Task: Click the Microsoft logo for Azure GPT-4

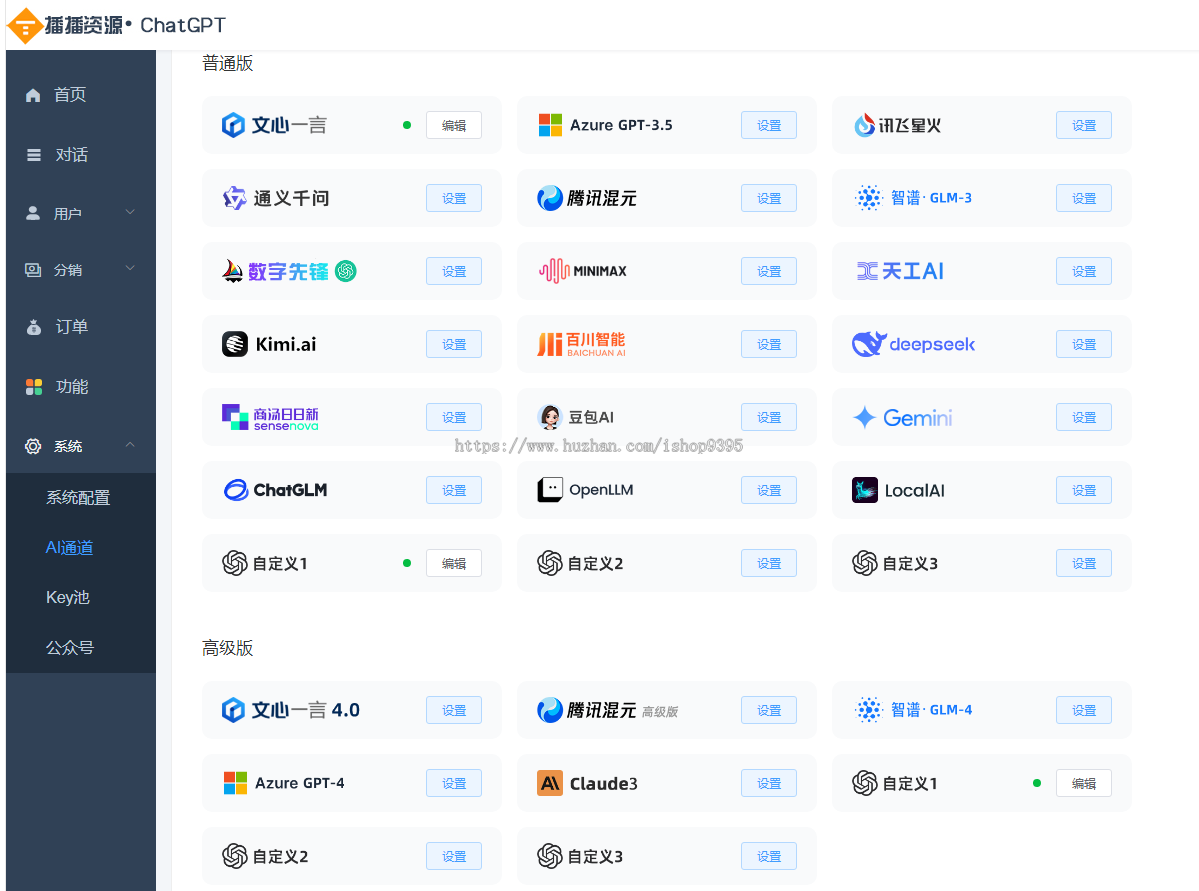Action: [236, 783]
